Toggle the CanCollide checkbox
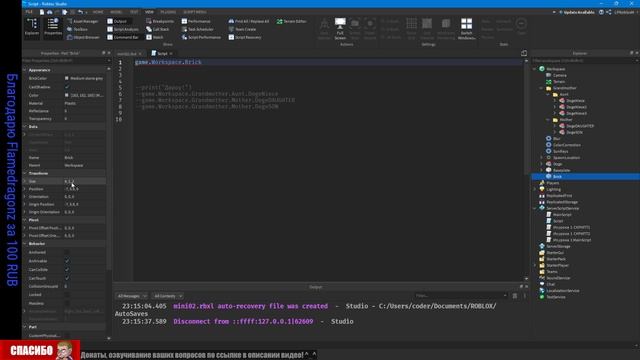 pos(67,269)
